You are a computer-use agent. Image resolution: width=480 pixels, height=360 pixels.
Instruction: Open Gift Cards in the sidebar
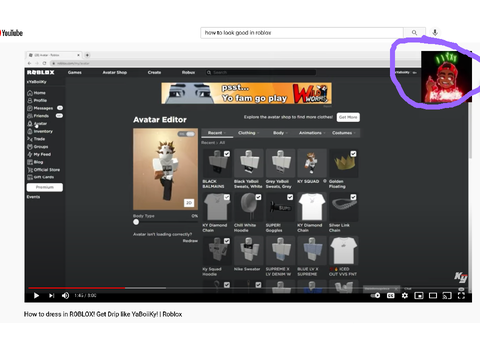click(40, 177)
